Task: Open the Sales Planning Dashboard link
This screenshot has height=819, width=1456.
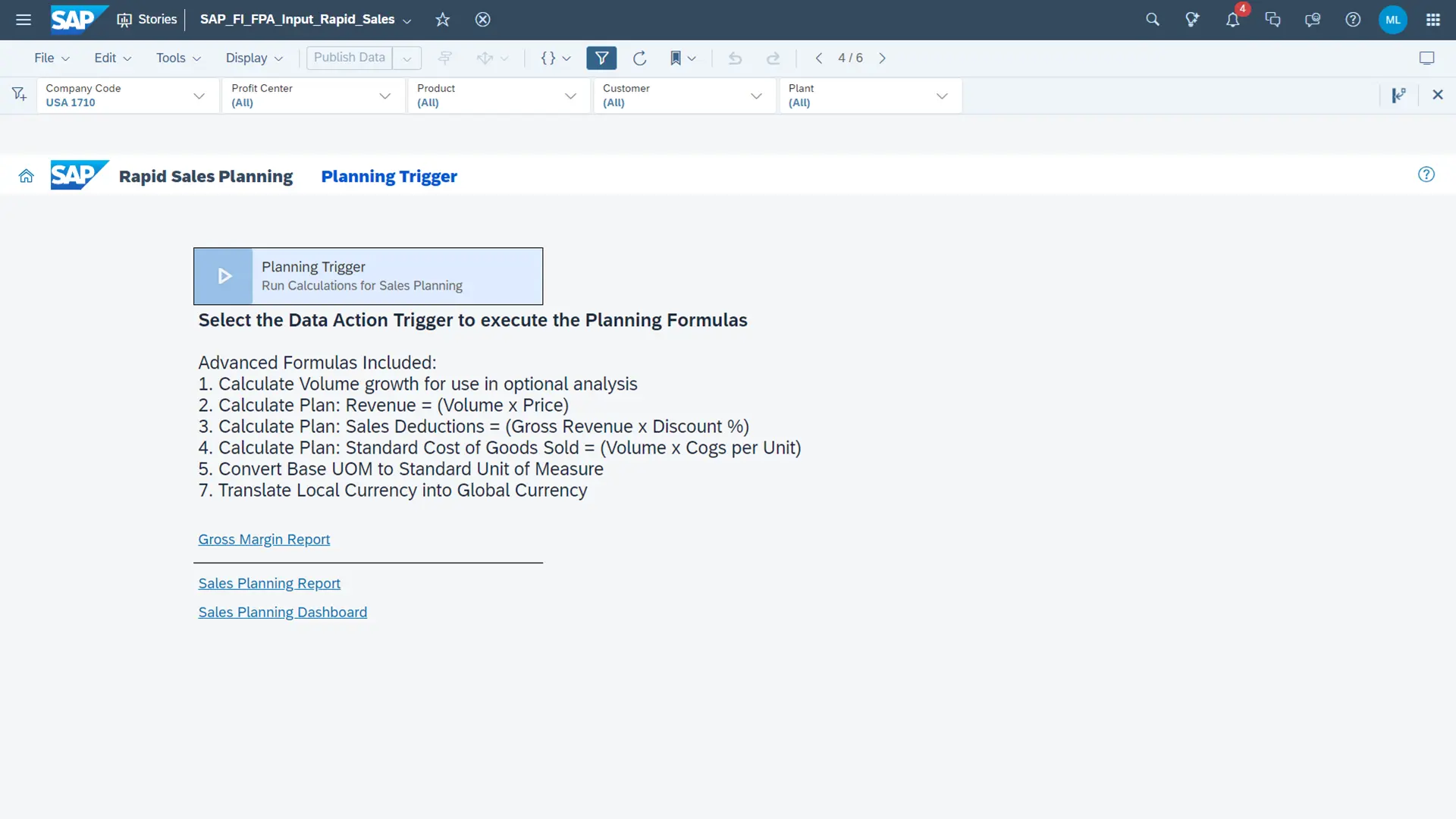Action: 282,612
